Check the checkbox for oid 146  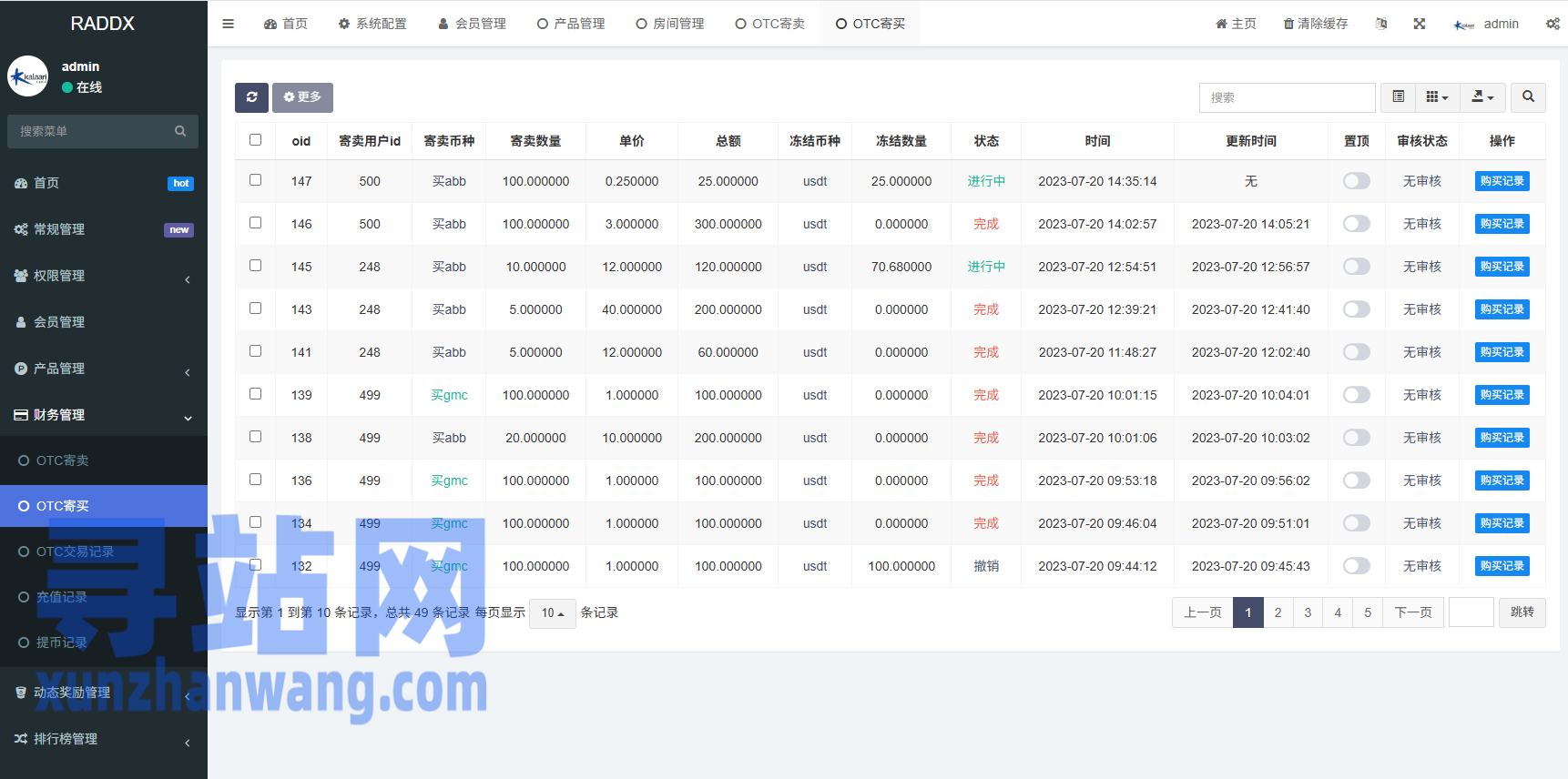(x=255, y=223)
